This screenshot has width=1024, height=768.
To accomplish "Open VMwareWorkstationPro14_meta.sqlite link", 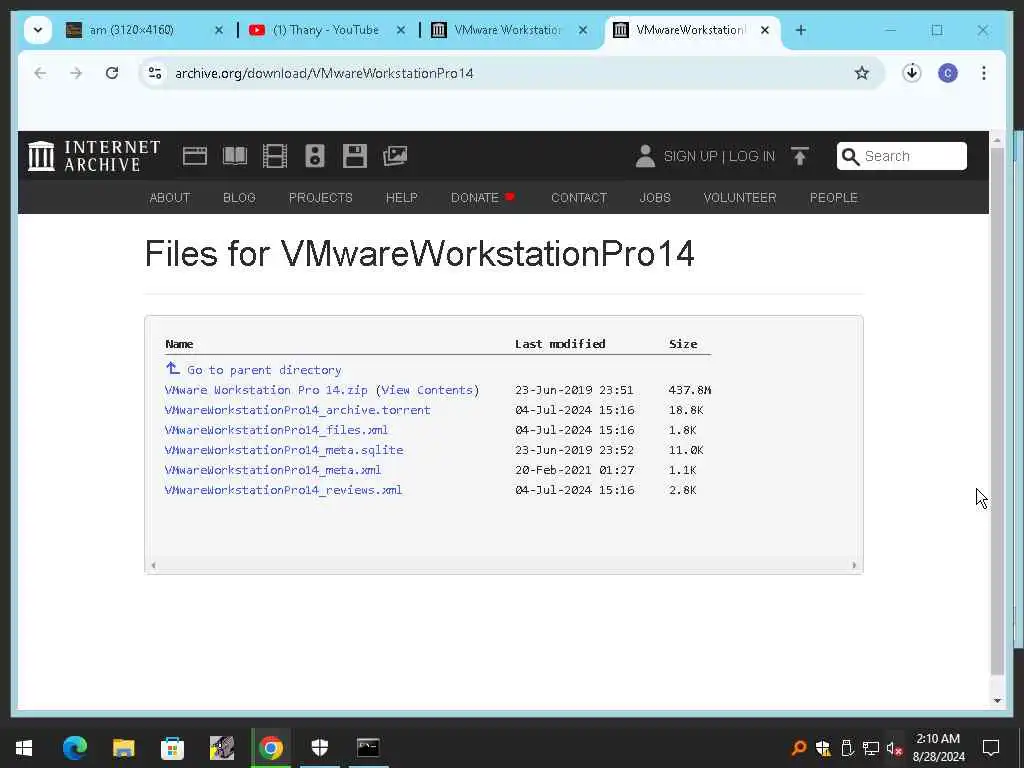I will pyautogui.click(x=284, y=450).
